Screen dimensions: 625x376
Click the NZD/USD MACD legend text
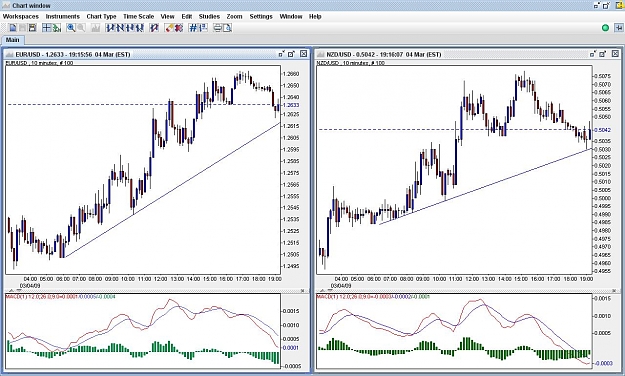tap(373, 297)
